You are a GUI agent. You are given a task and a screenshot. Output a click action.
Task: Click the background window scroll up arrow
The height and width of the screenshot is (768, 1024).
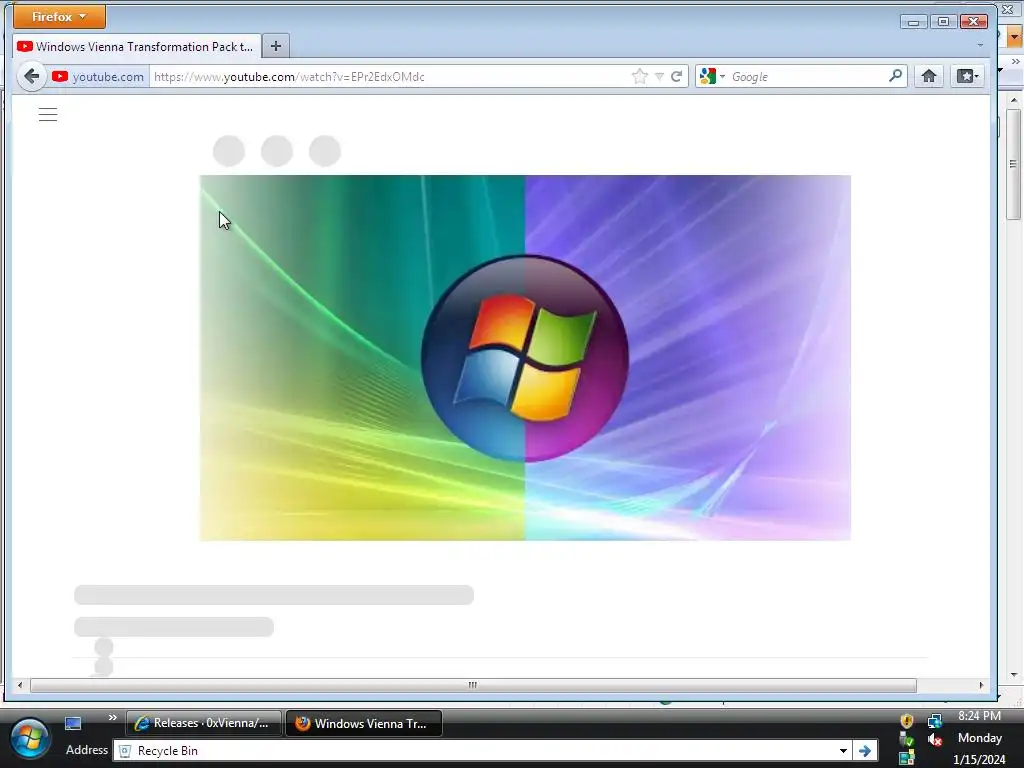pos(1014,101)
